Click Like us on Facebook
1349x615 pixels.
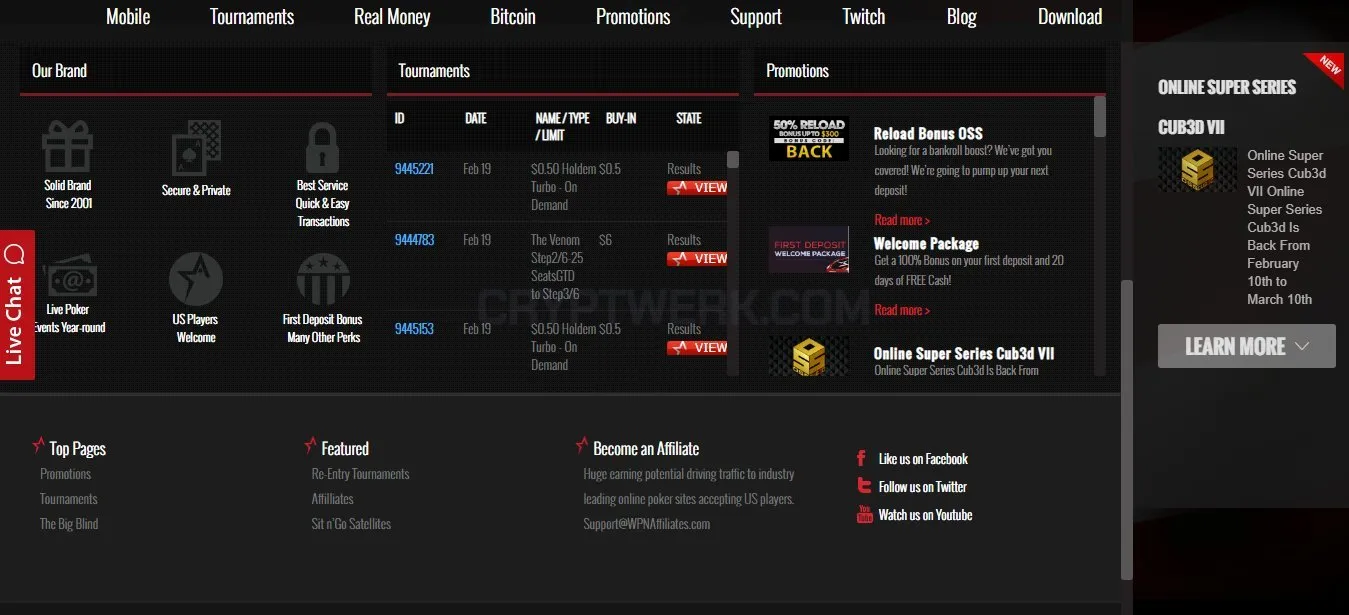pos(923,459)
